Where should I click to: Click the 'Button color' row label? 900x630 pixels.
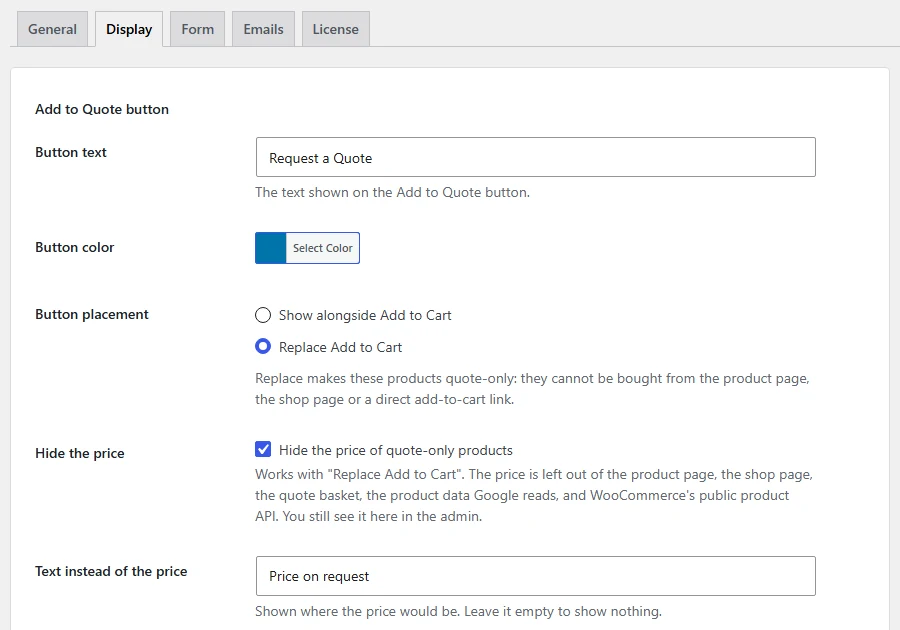click(x=75, y=247)
